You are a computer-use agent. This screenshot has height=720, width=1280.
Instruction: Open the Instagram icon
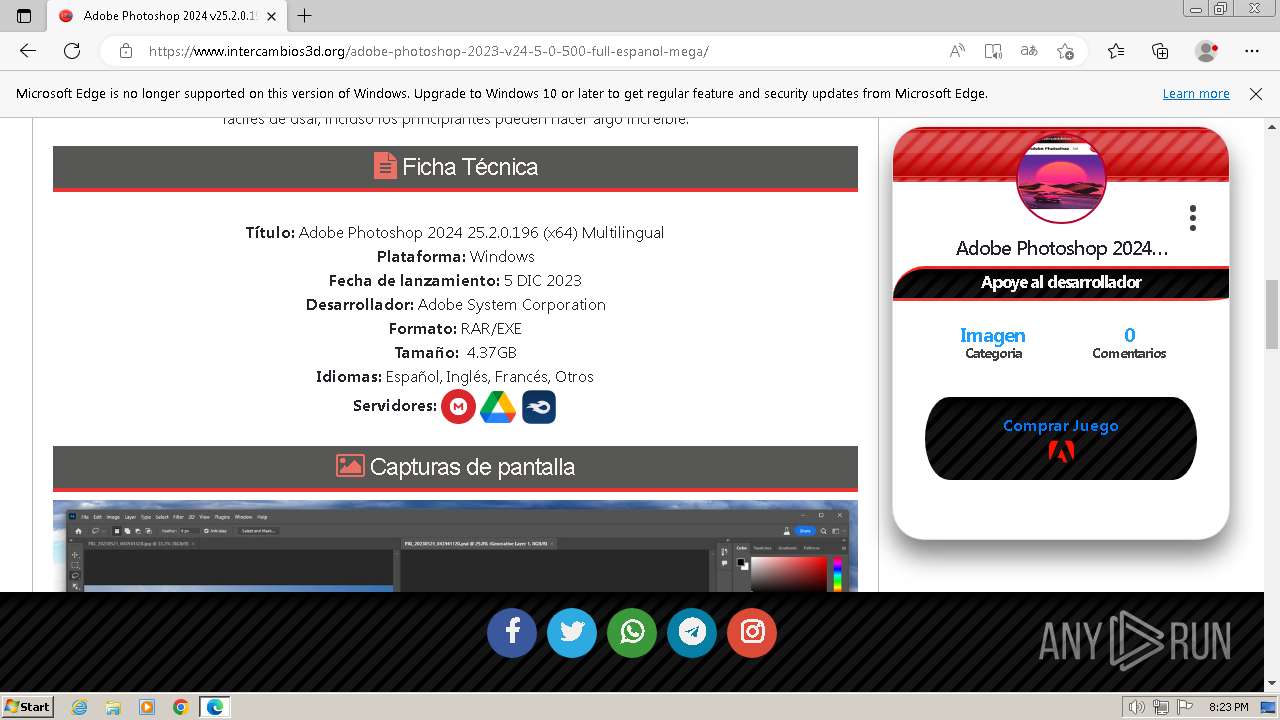(752, 632)
